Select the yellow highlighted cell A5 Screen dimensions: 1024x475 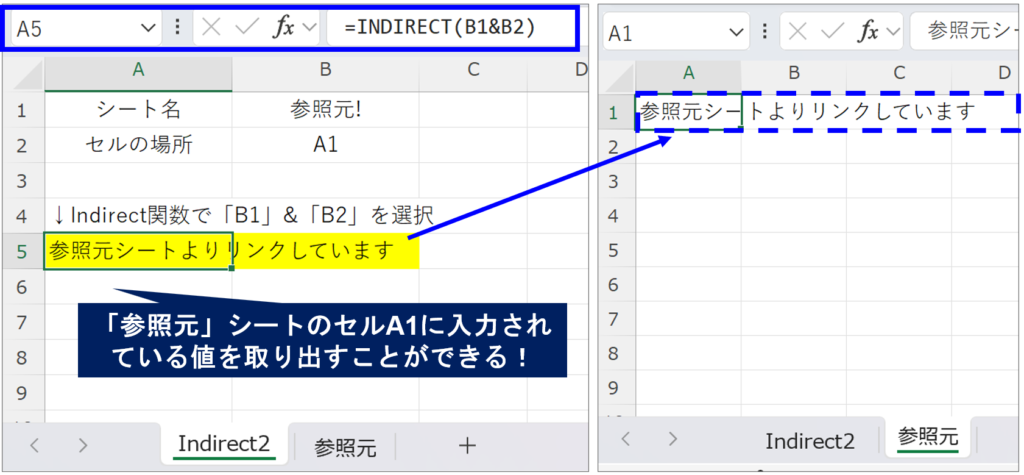pyautogui.click(x=138, y=250)
